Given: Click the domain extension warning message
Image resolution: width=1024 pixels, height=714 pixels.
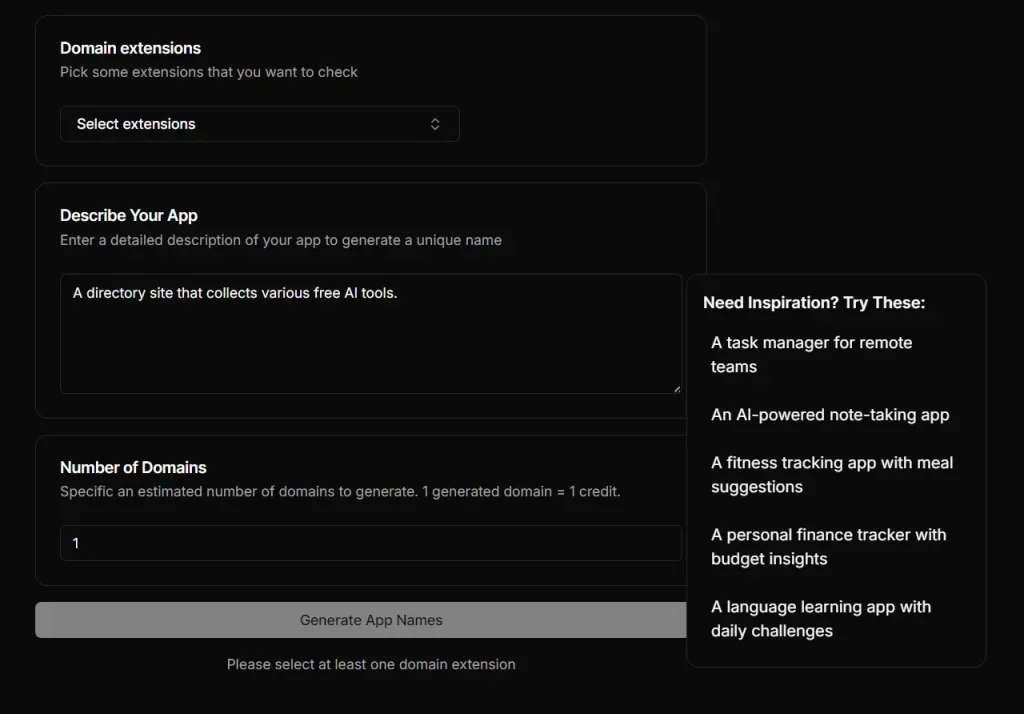Looking at the screenshot, I should point(370,664).
